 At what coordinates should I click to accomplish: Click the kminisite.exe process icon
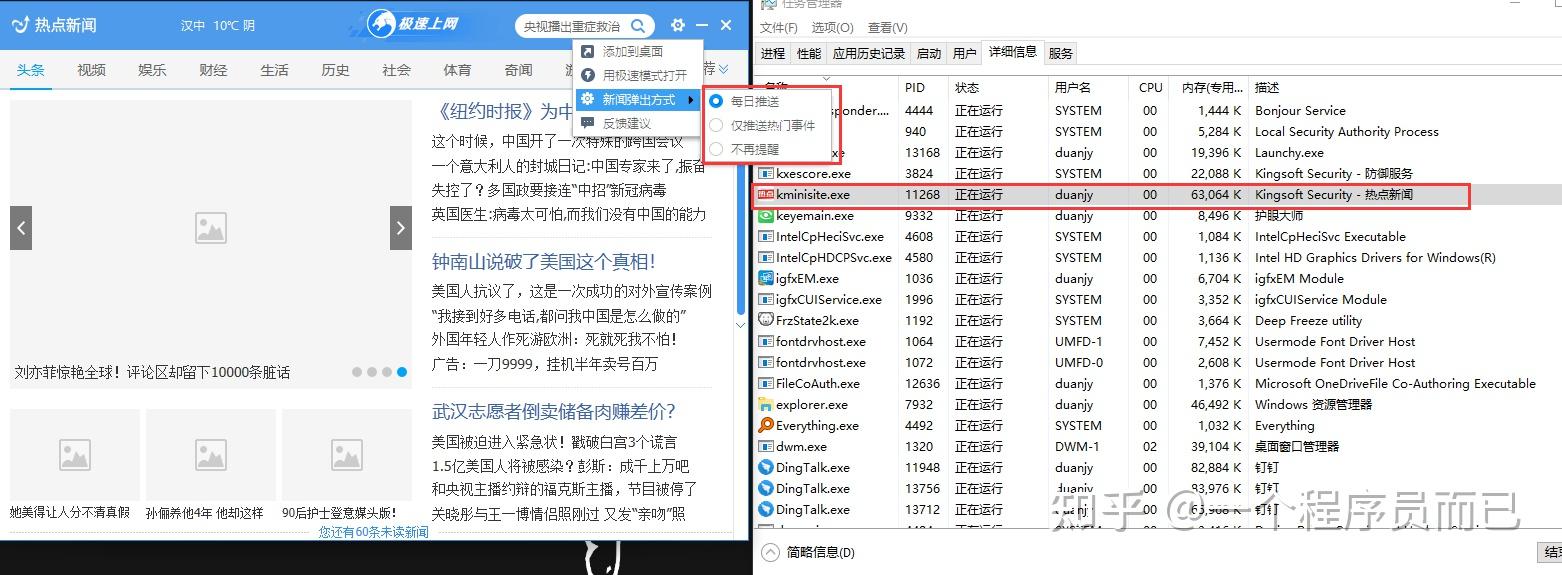click(x=766, y=194)
